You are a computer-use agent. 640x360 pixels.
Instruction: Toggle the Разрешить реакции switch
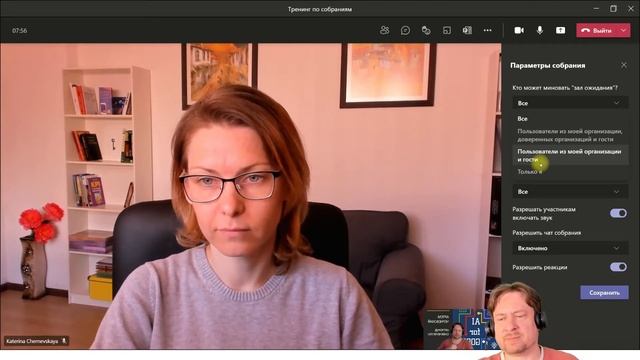coord(618,267)
